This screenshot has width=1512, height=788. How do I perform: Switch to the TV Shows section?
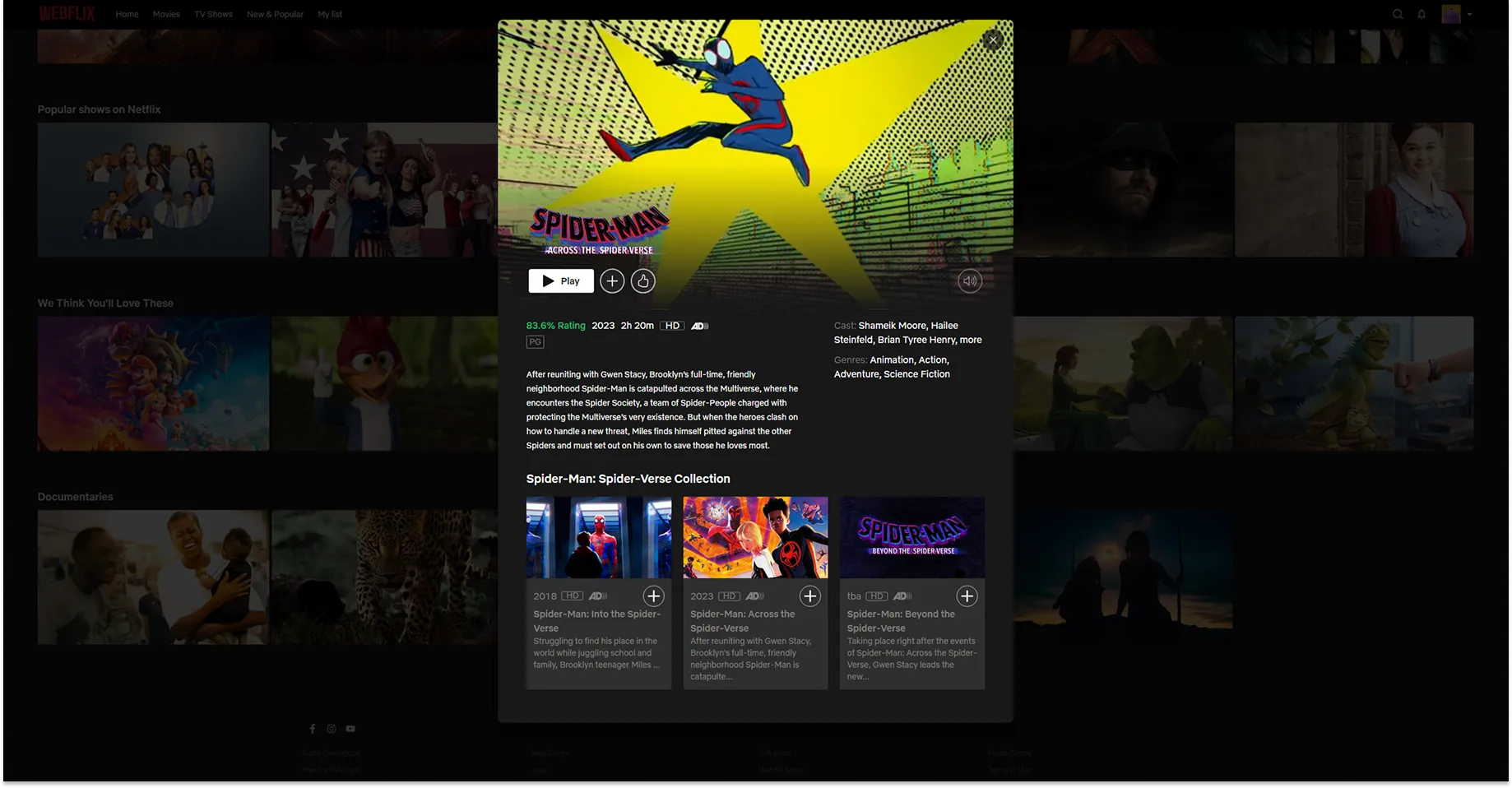212,14
